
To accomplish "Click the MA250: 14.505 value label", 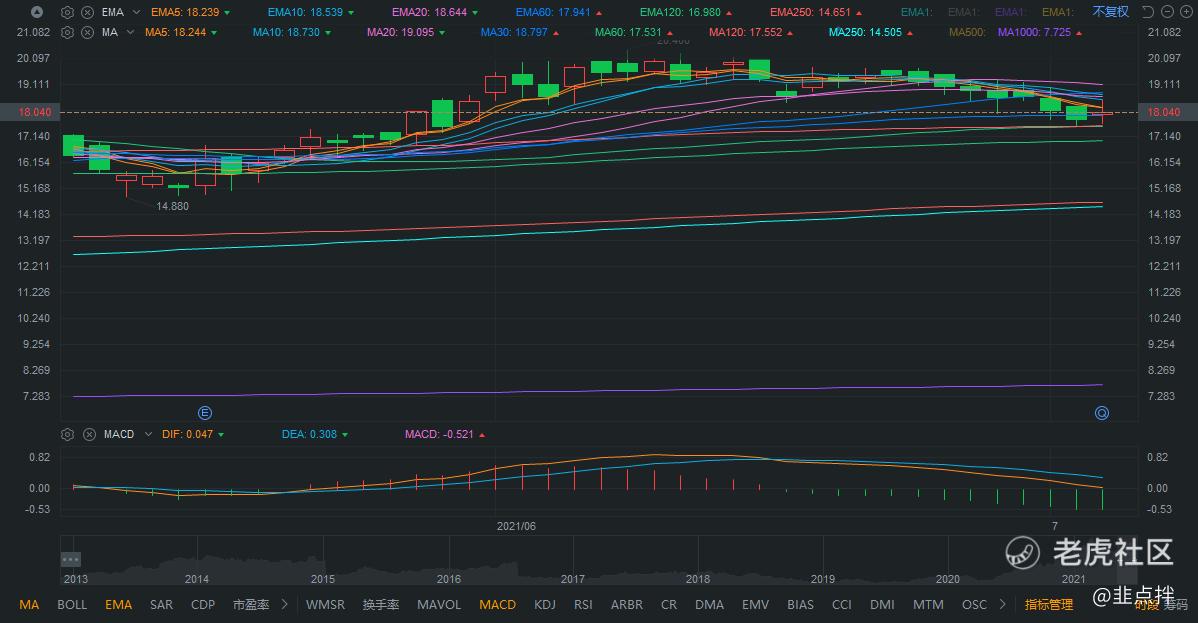I will pyautogui.click(x=866, y=32).
